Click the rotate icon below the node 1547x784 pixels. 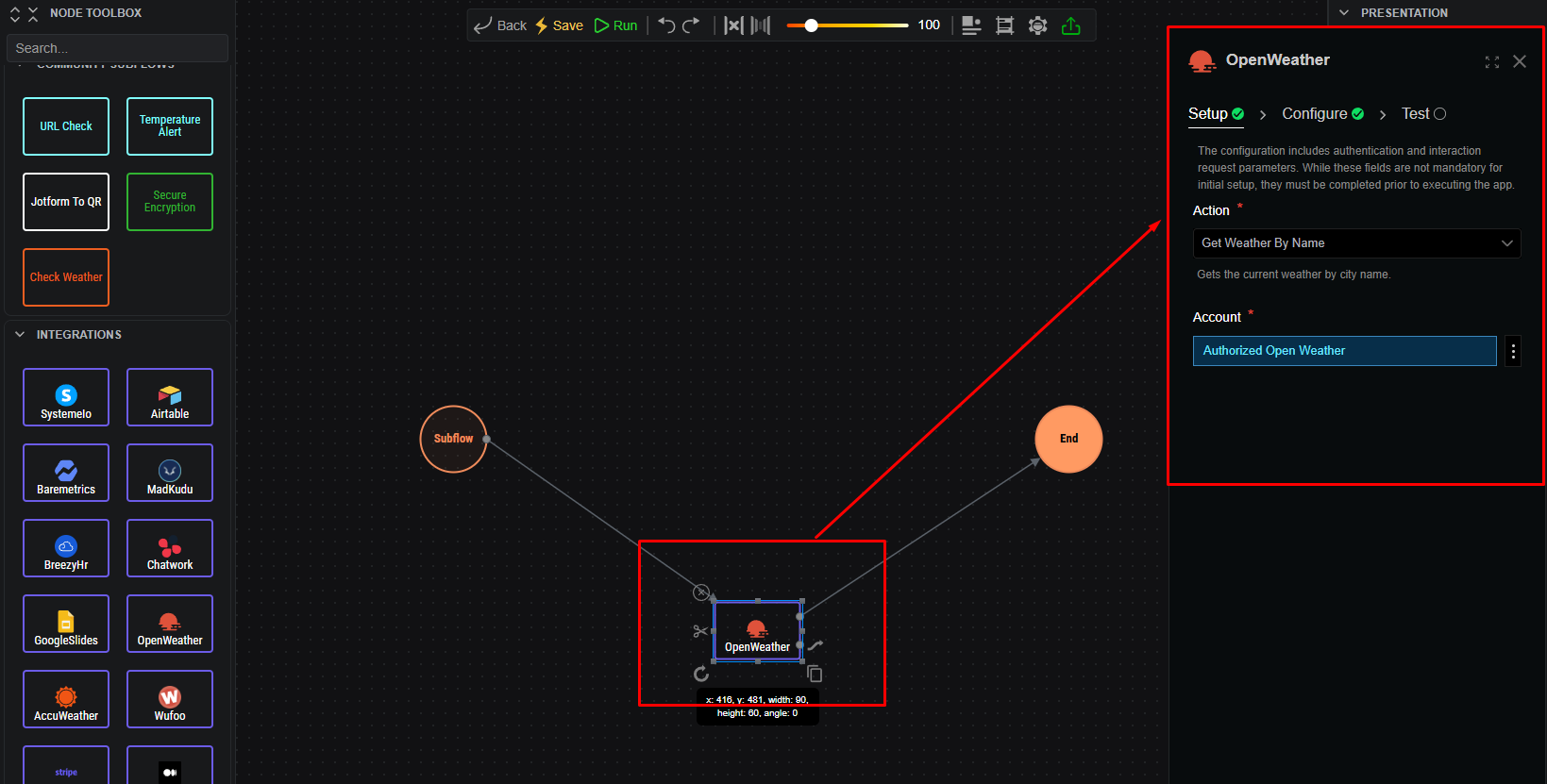click(701, 674)
